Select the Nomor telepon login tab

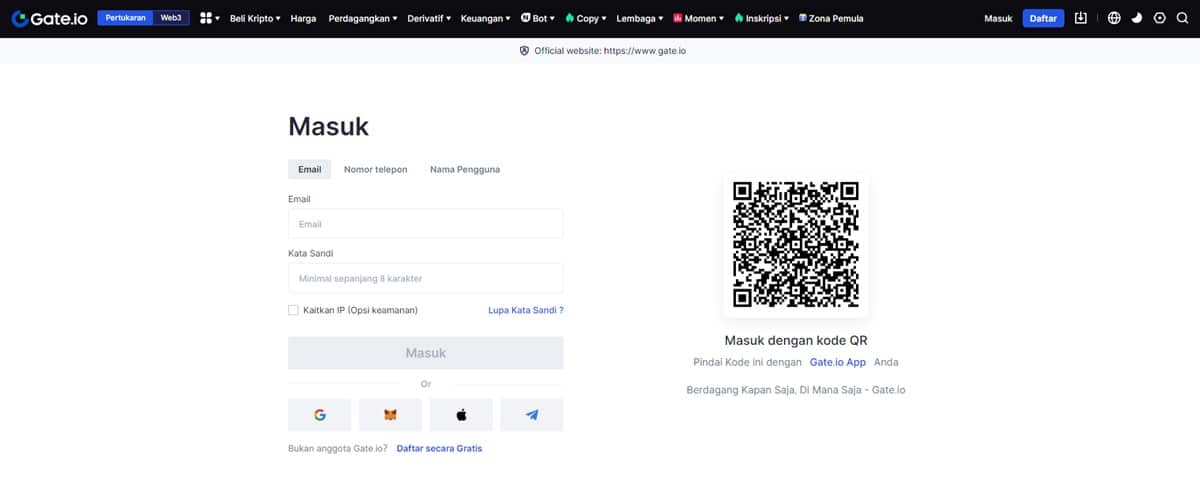coord(376,169)
